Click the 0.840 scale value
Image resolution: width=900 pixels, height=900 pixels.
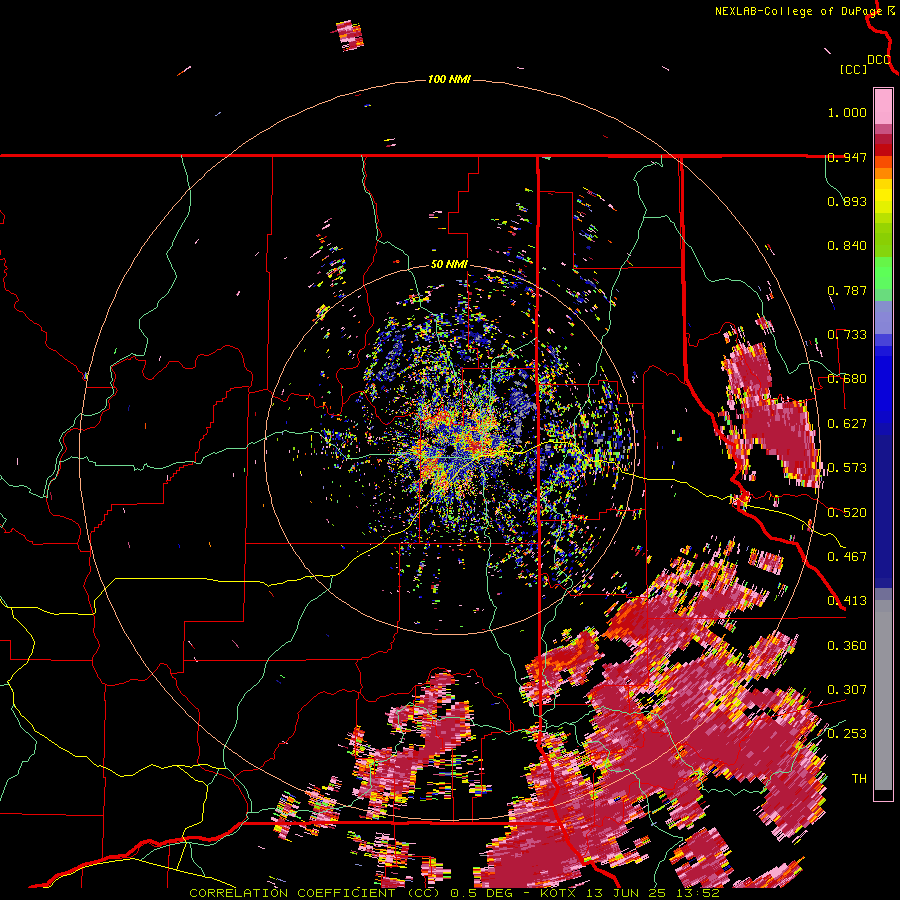pyautogui.click(x=847, y=246)
